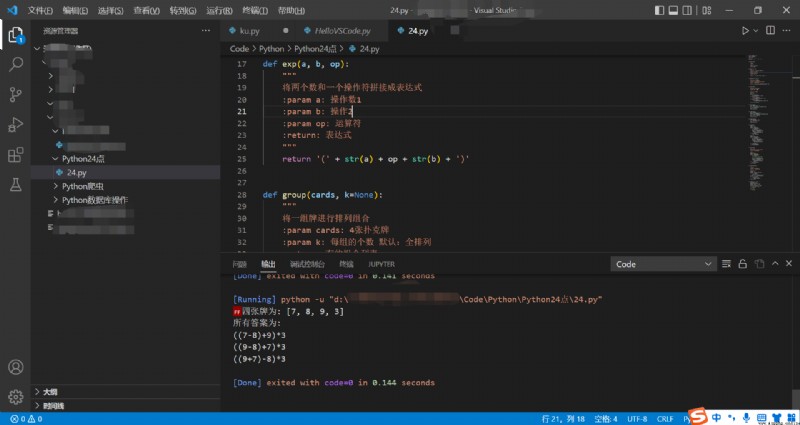Click Python24点 breadcrumb segment

coord(316,48)
